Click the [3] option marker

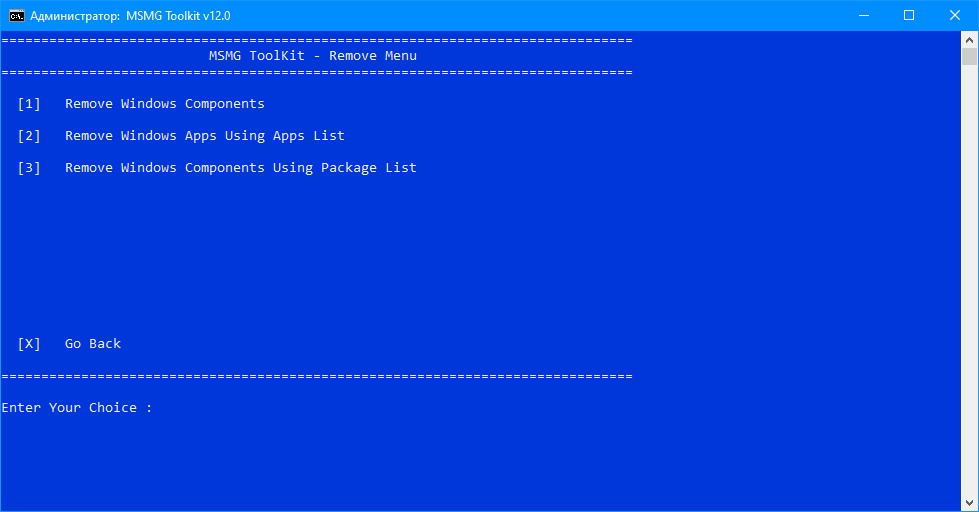[x=29, y=168]
